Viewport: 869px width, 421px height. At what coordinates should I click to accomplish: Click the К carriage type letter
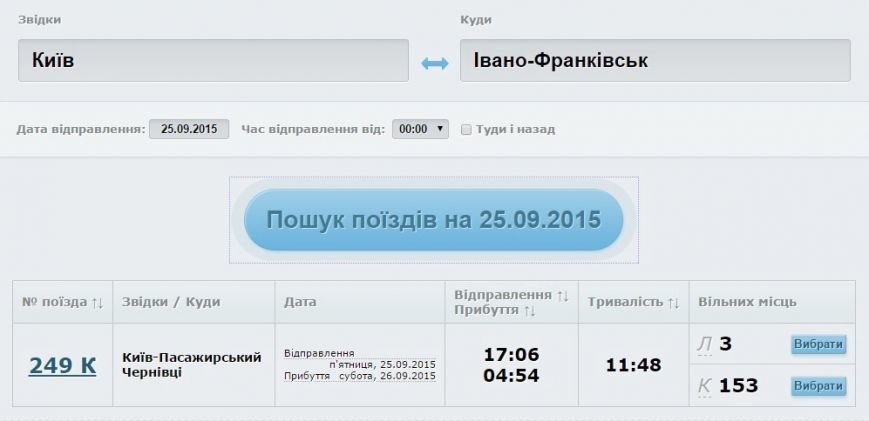pos(704,386)
